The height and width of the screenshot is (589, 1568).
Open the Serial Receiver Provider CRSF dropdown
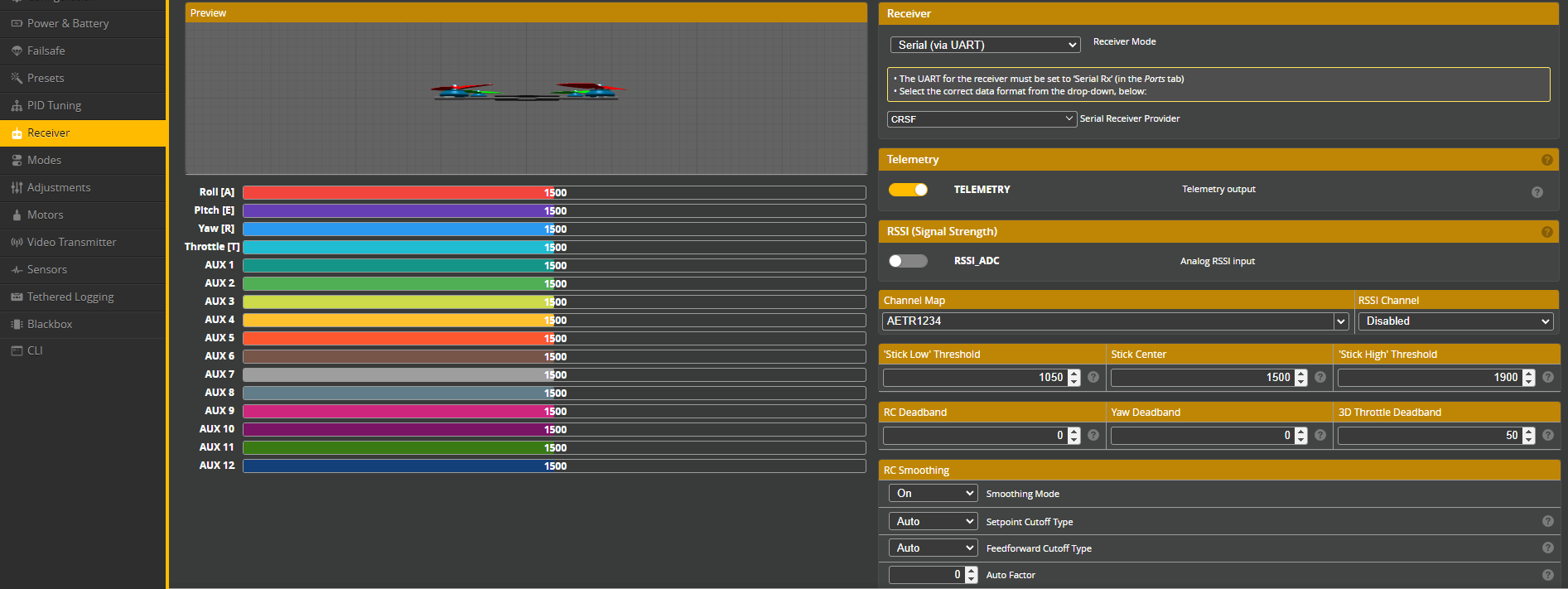982,119
